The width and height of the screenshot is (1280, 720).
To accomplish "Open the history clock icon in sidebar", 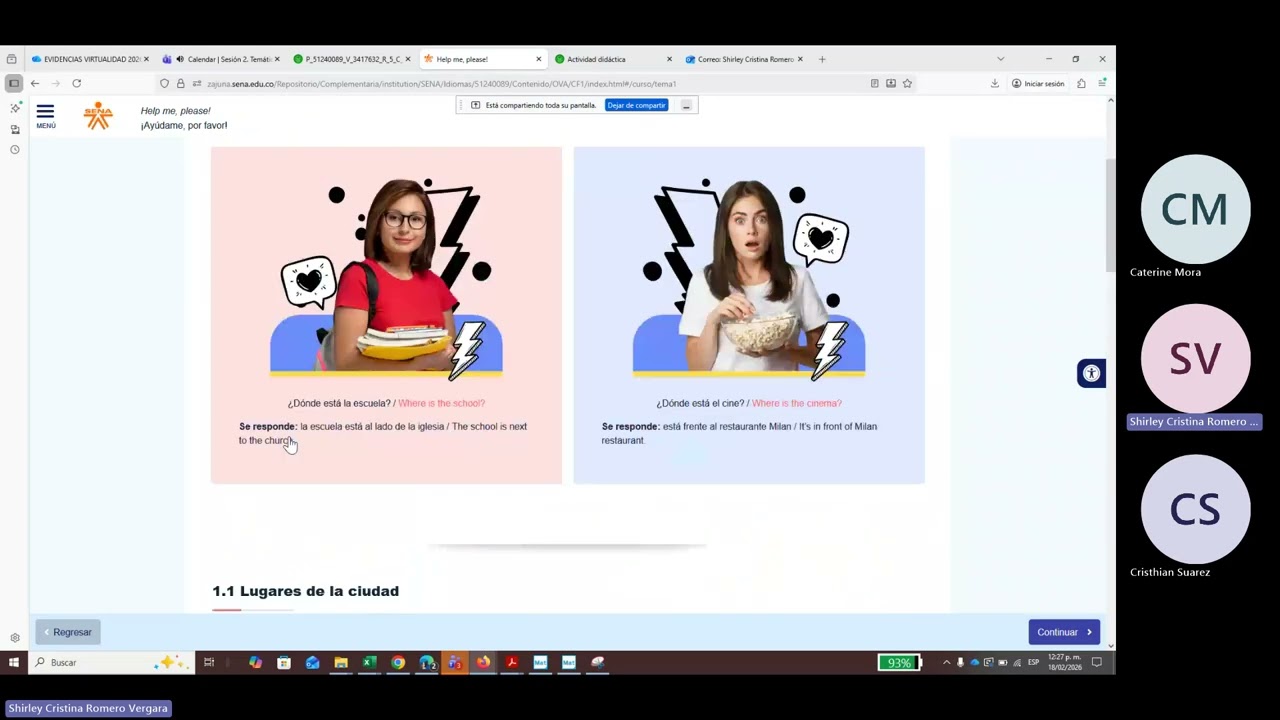I will pos(15,150).
